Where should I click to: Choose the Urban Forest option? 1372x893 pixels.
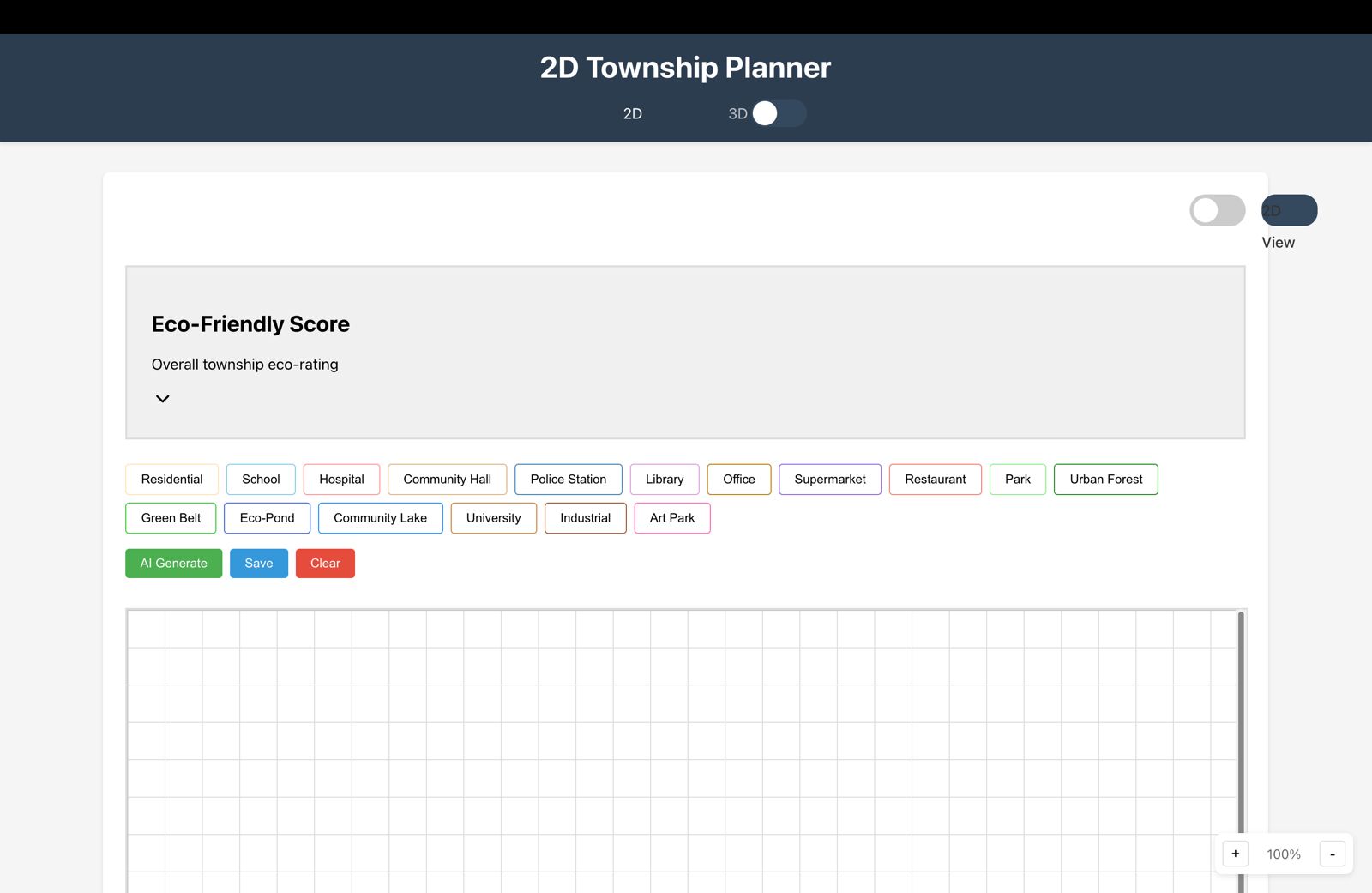point(1105,480)
